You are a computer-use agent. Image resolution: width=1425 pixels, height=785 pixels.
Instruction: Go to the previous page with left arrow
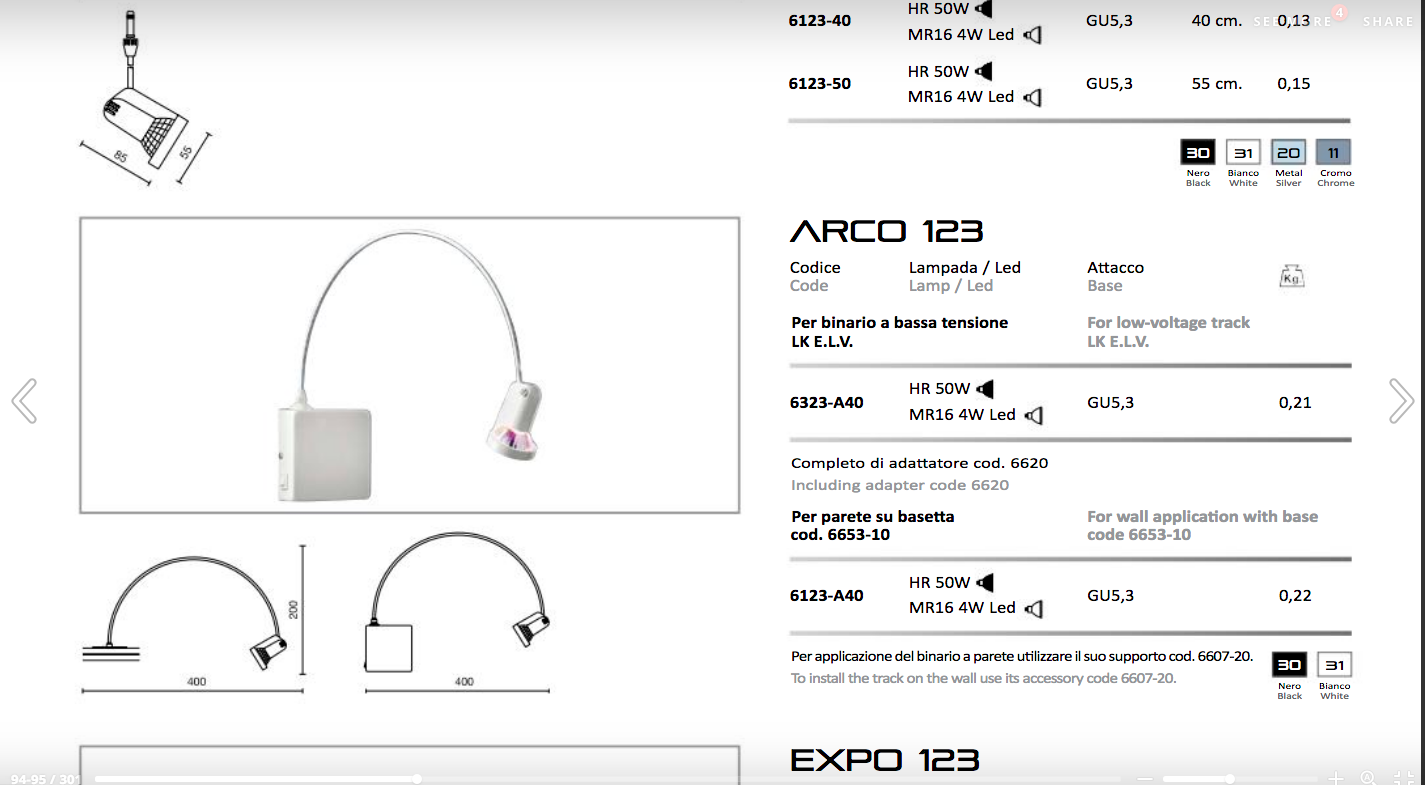24,401
